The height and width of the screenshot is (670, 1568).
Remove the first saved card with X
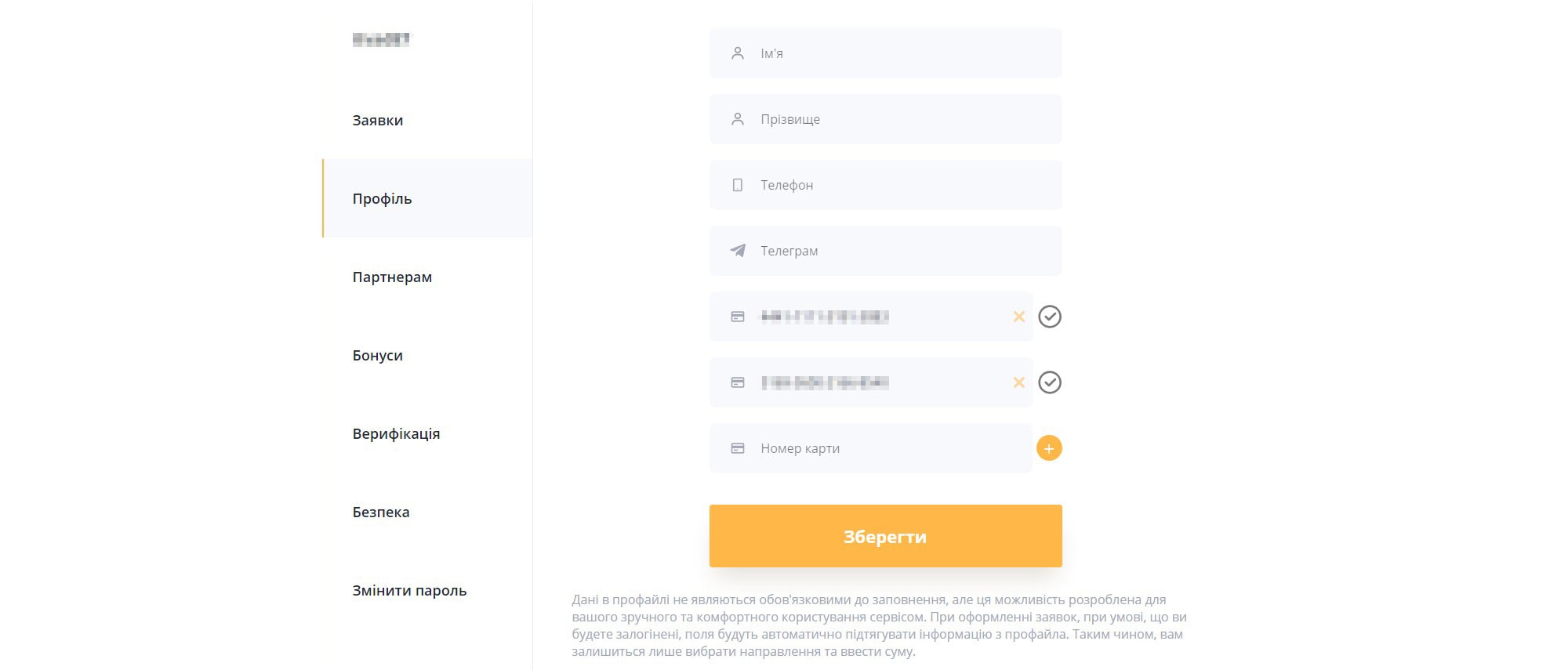click(1018, 317)
